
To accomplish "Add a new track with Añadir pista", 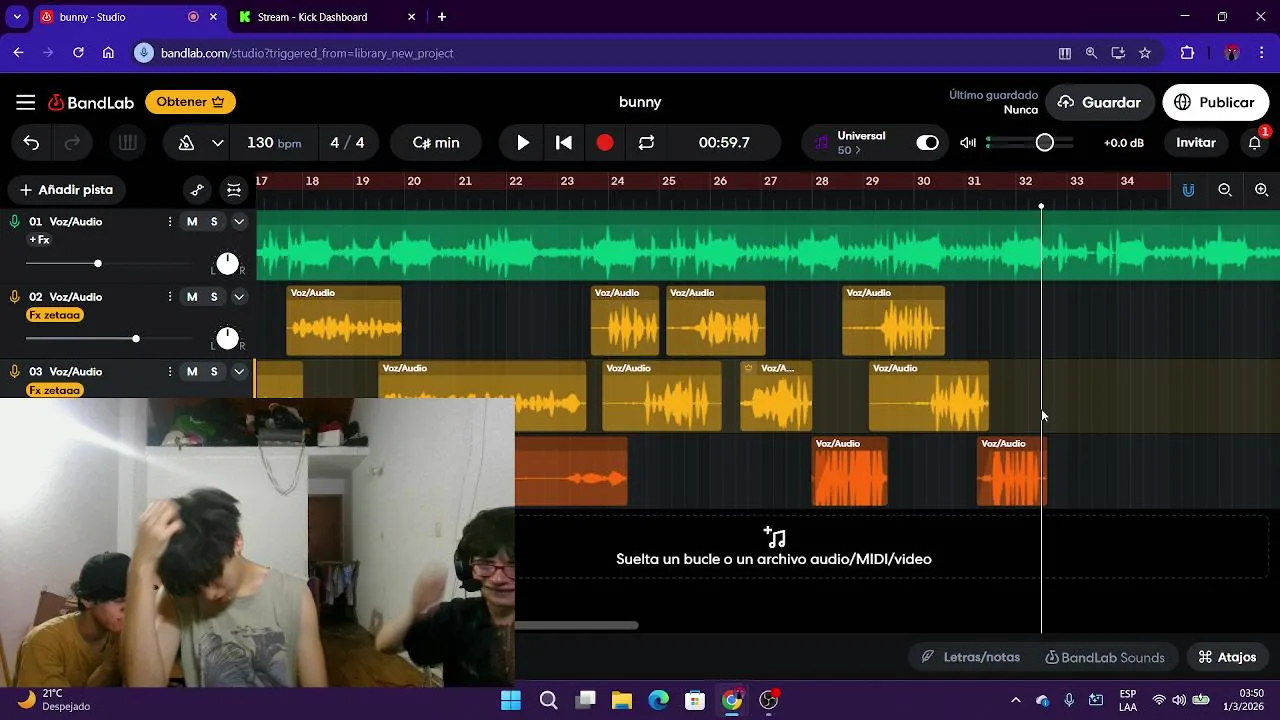I will [66, 190].
